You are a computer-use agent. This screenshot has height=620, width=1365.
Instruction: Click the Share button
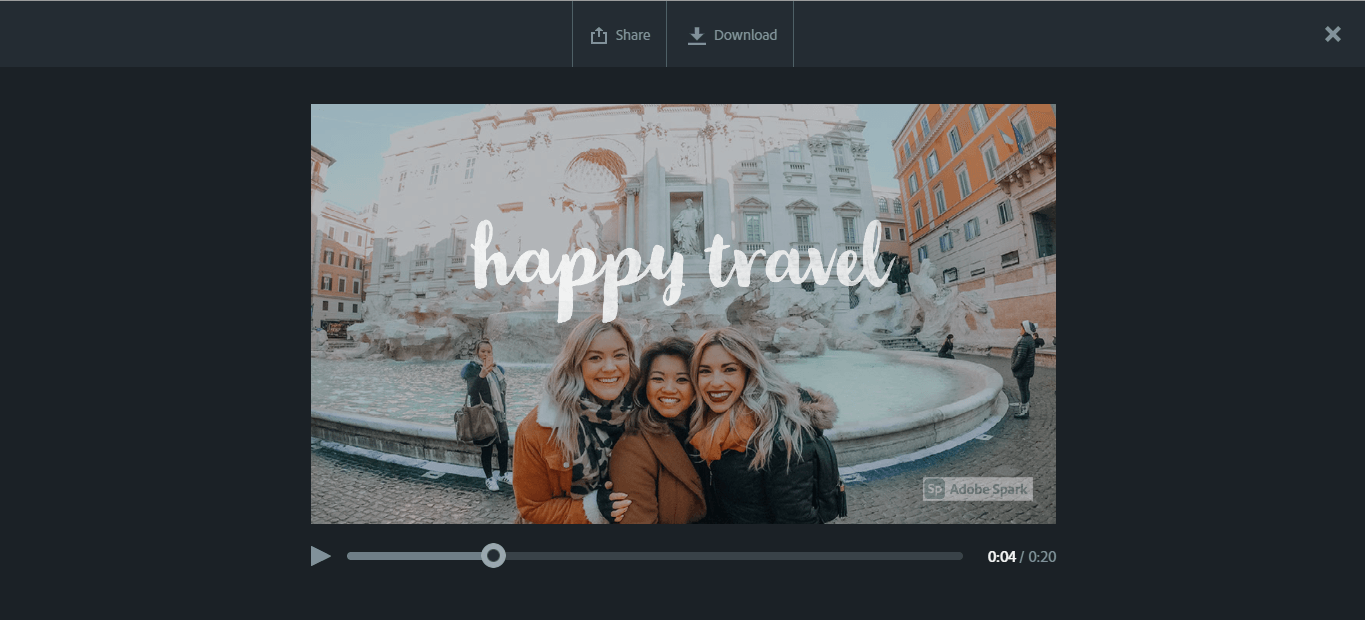click(x=620, y=35)
